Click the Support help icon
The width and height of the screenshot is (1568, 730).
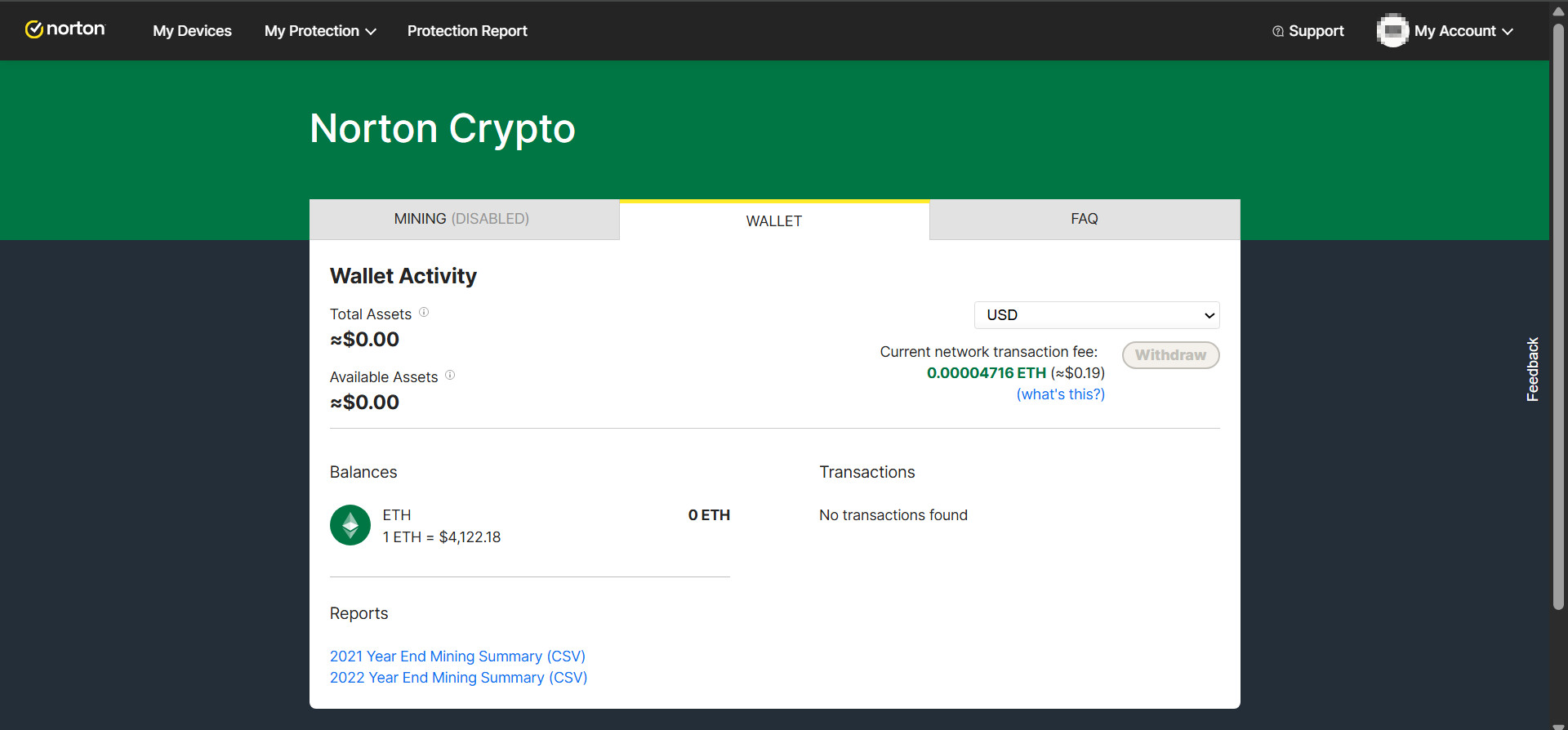coord(1278,31)
